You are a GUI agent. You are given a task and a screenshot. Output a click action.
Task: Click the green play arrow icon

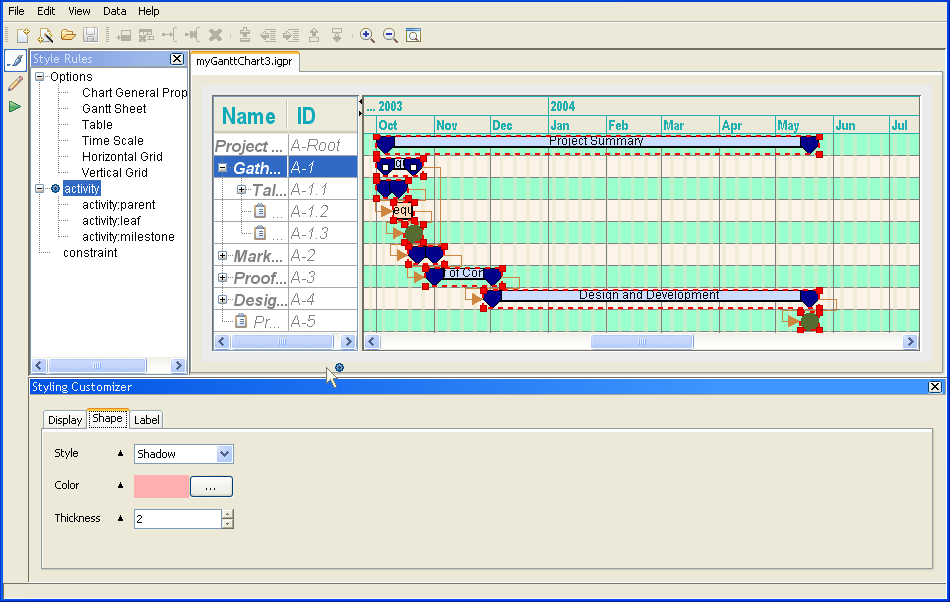point(15,106)
